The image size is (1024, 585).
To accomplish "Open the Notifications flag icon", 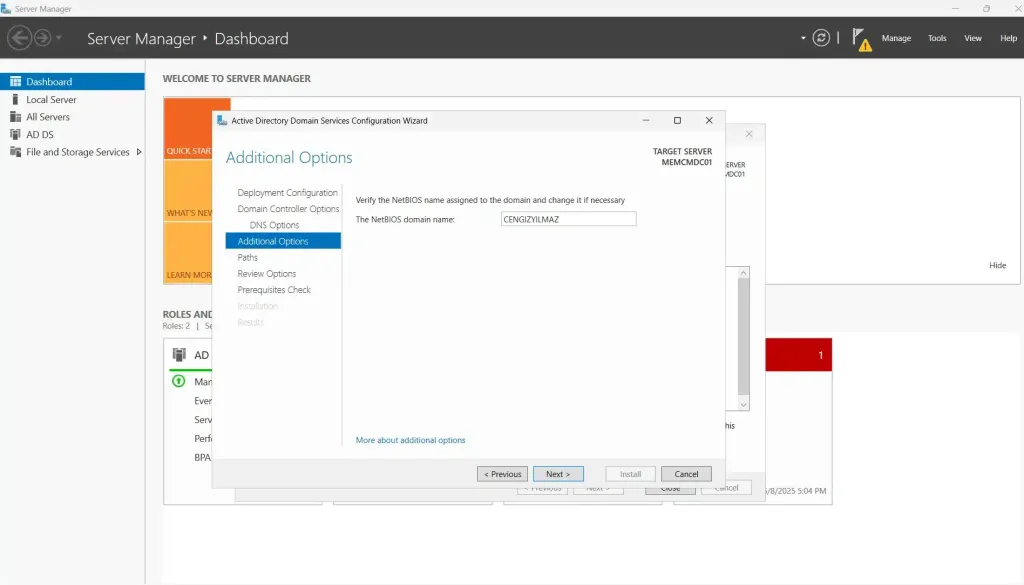I will pos(860,38).
